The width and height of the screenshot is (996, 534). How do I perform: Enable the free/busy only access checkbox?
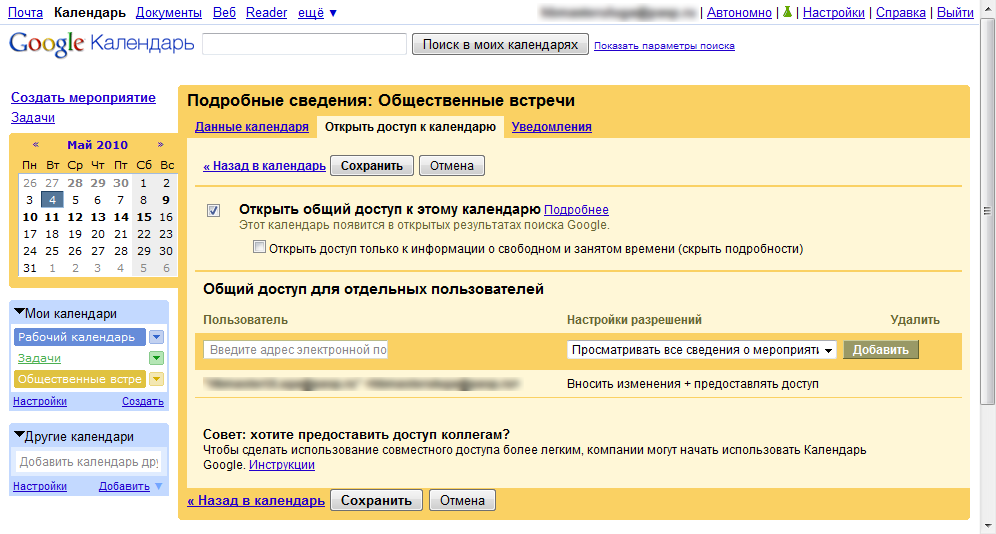coord(260,248)
